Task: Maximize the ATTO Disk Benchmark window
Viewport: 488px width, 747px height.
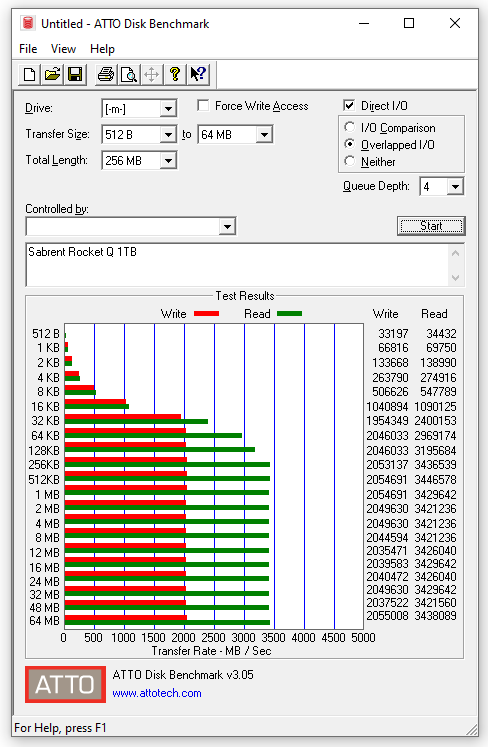Action: pos(409,23)
